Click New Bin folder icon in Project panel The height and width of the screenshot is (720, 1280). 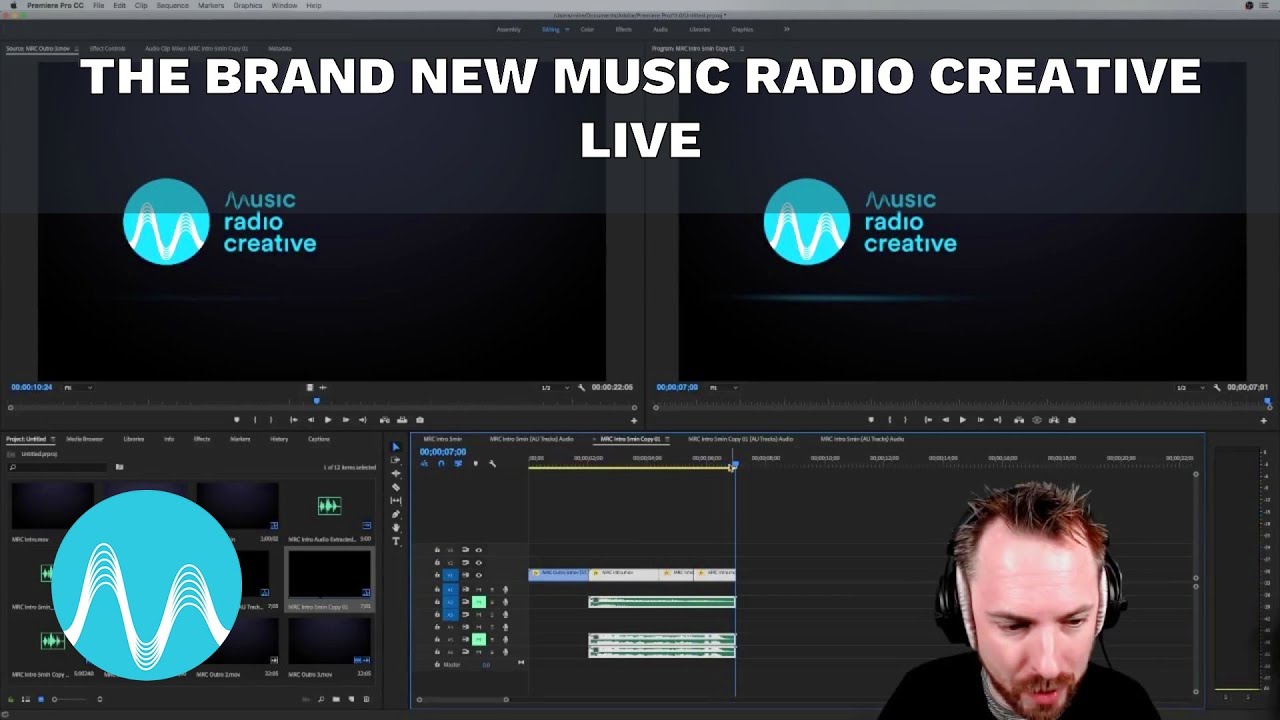coord(336,699)
